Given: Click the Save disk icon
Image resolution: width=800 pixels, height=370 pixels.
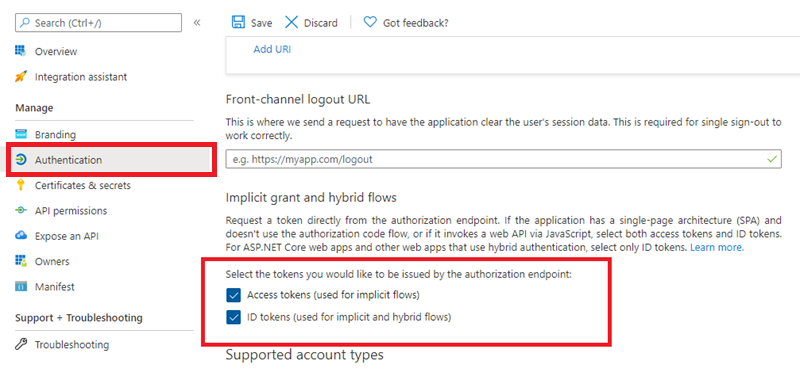Looking at the screenshot, I should [238, 22].
